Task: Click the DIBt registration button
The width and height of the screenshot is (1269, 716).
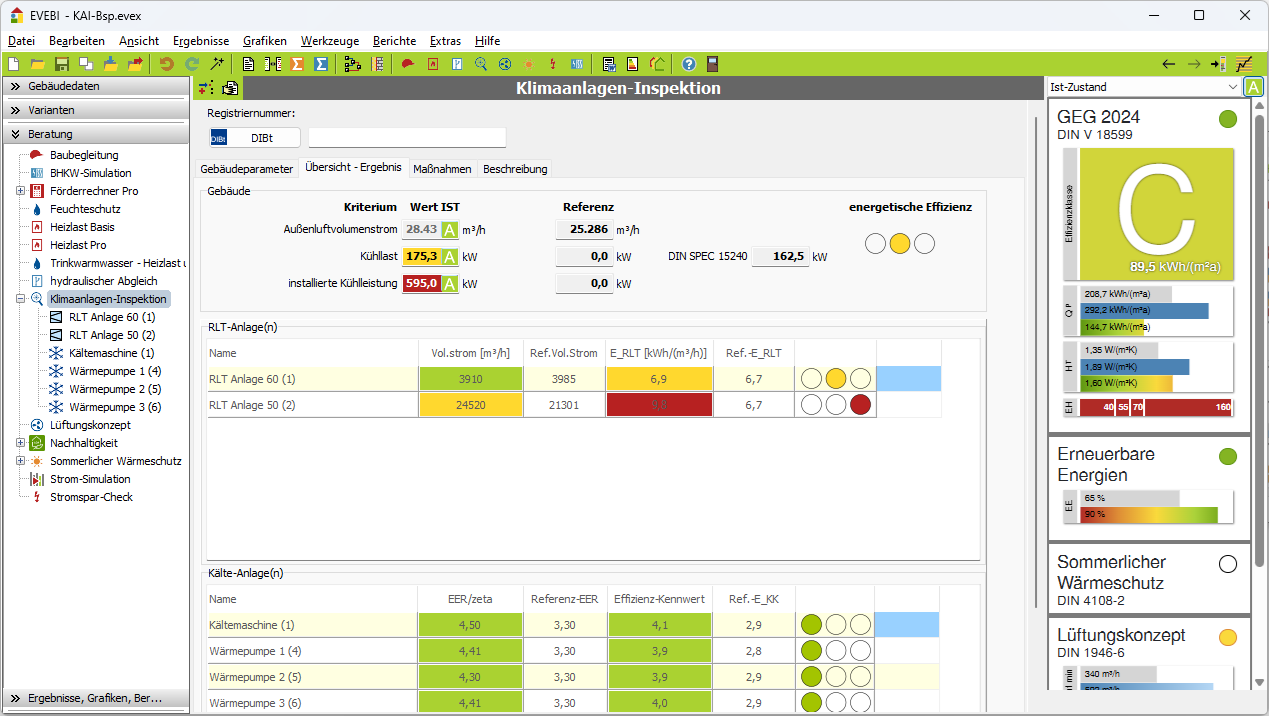Action: pos(254,138)
